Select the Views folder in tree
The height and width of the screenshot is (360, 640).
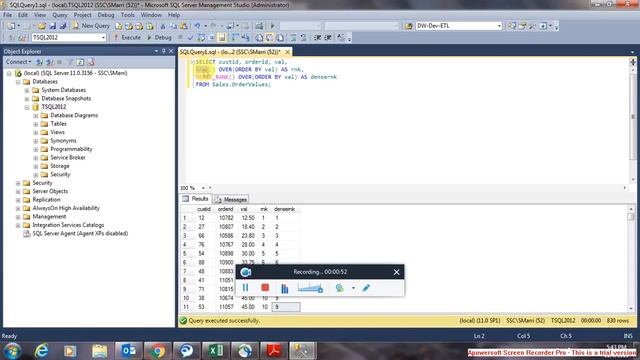(x=57, y=132)
